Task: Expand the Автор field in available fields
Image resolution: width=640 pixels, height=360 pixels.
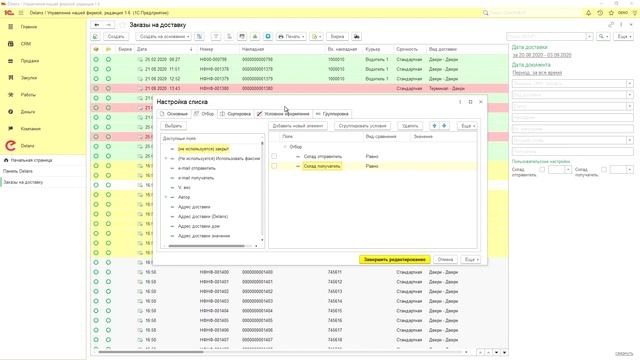Action: coord(166,197)
